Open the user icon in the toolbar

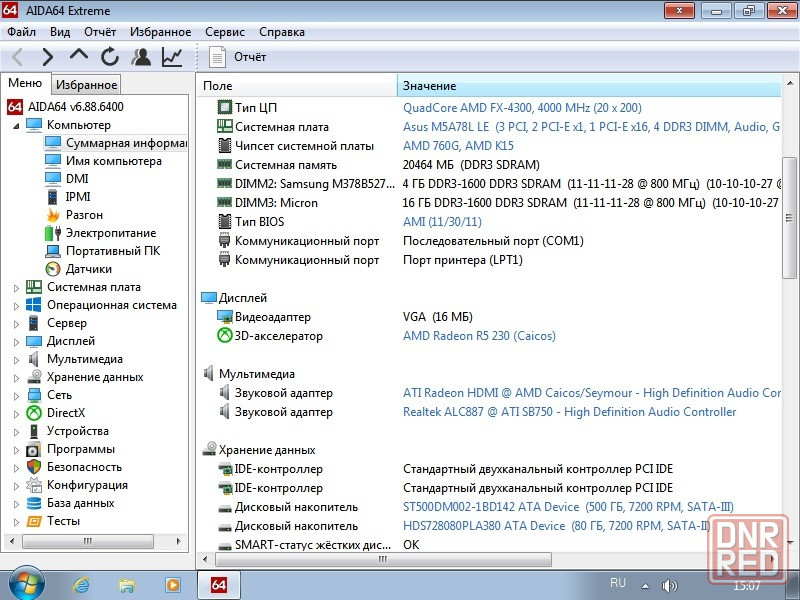click(x=141, y=57)
